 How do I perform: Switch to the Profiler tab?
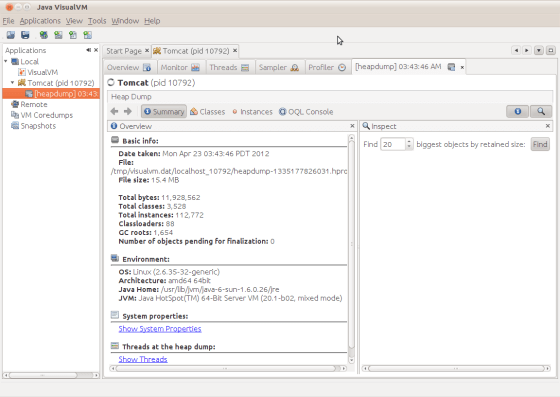[327, 67]
